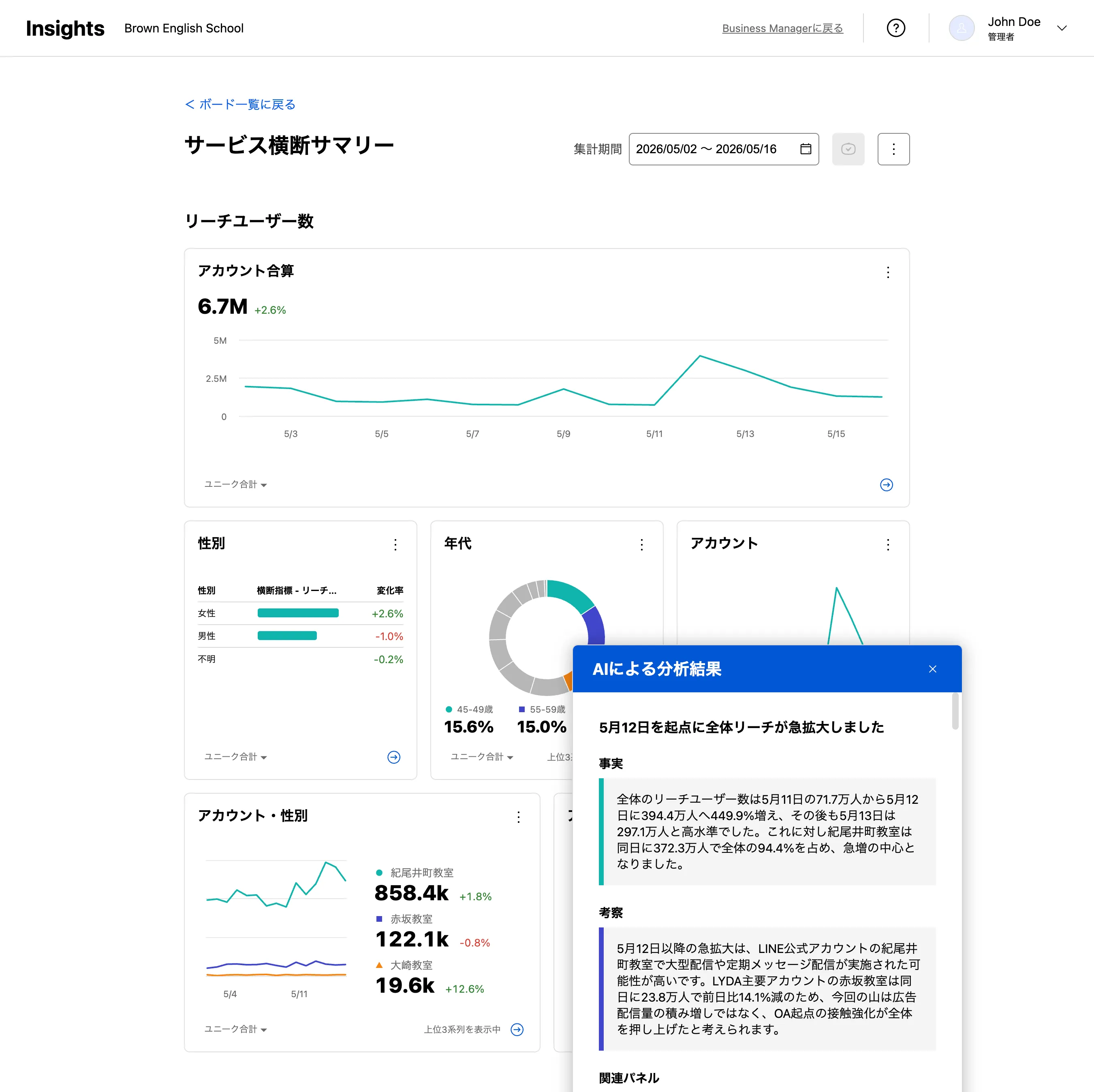Open アカウント・性別 panel kebab menu
The height and width of the screenshot is (1092, 1094).
point(518,817)
